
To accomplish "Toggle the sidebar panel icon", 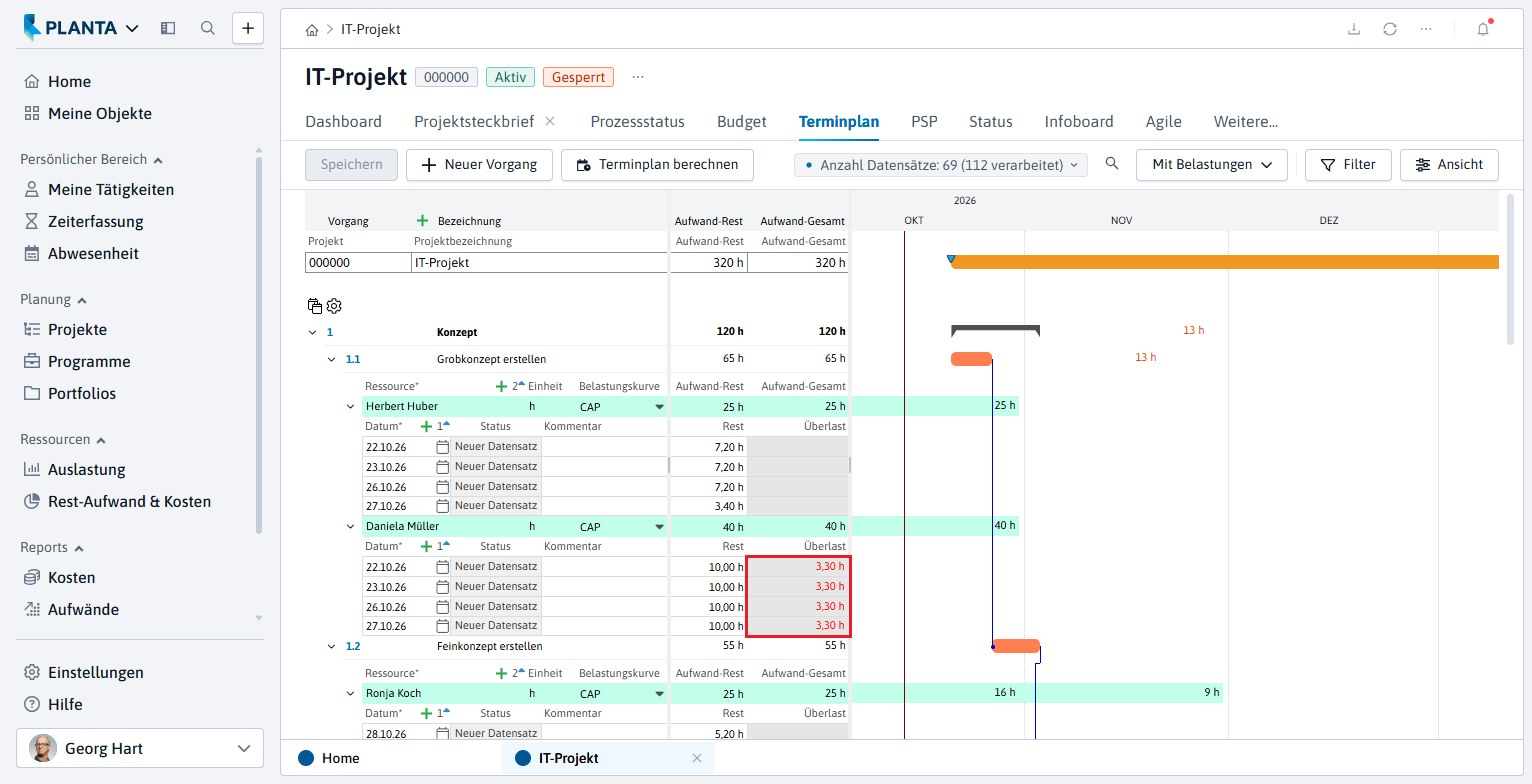I will click(168, 28).
